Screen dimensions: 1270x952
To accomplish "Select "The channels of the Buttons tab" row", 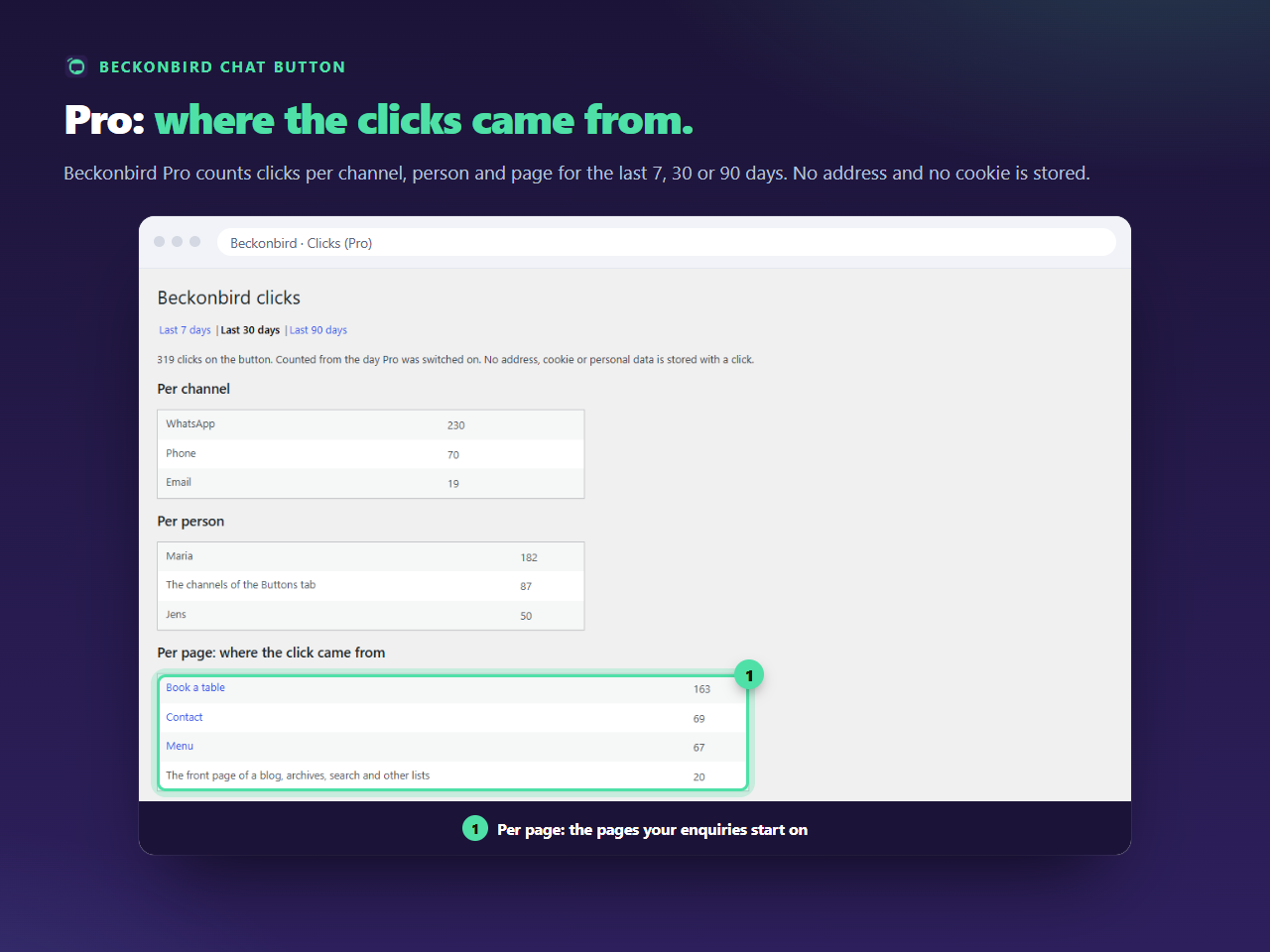I will [x=370, y=586].
